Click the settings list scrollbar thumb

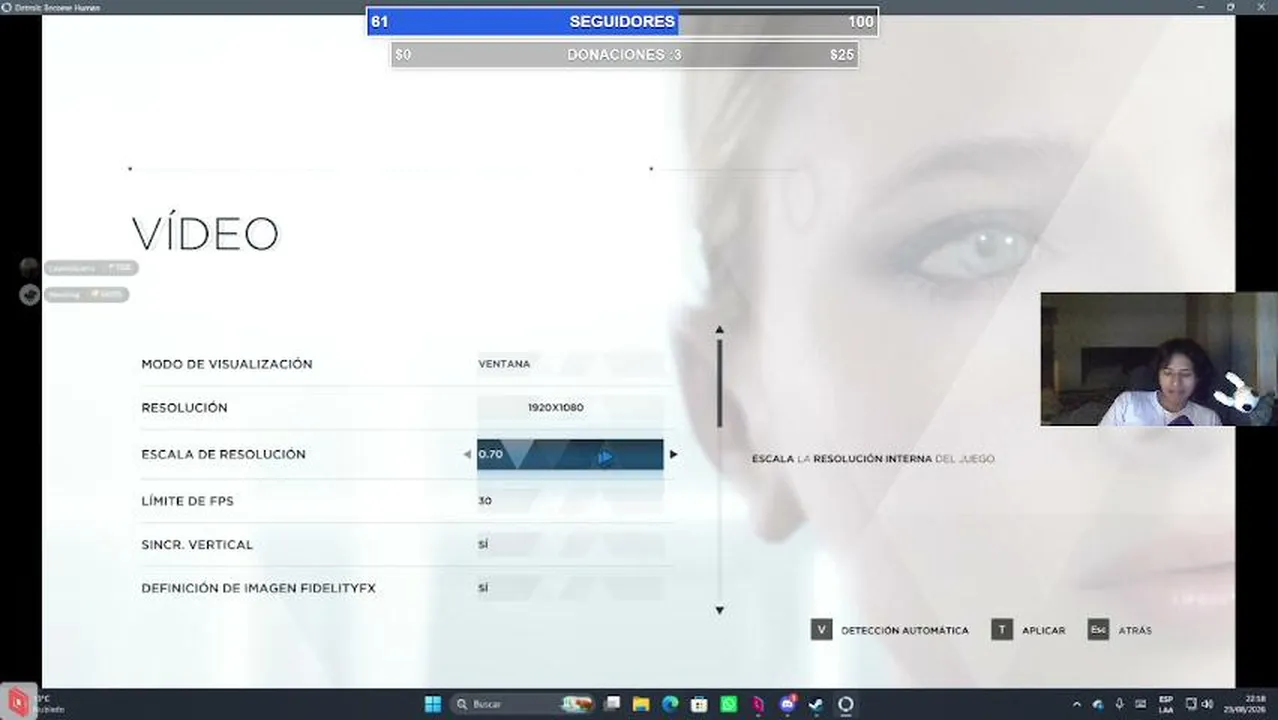(x=719, y=384)
